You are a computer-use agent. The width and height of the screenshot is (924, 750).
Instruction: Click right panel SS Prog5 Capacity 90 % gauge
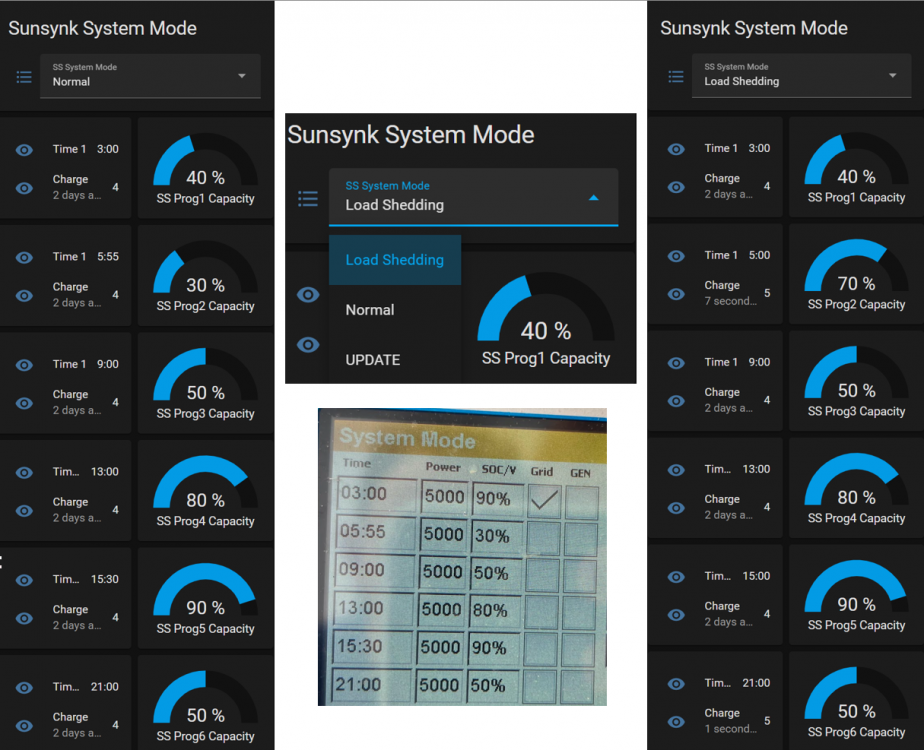tap(856, 594)
